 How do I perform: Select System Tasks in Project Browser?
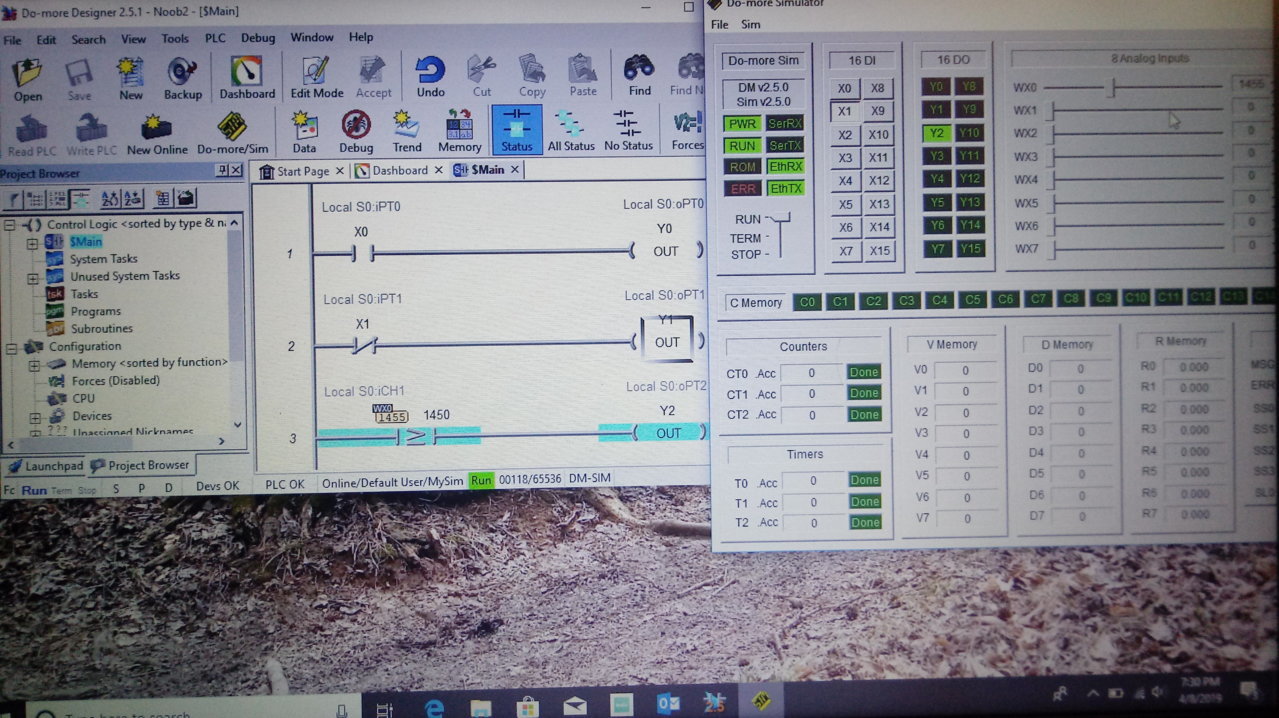click(x=103, y=259)
